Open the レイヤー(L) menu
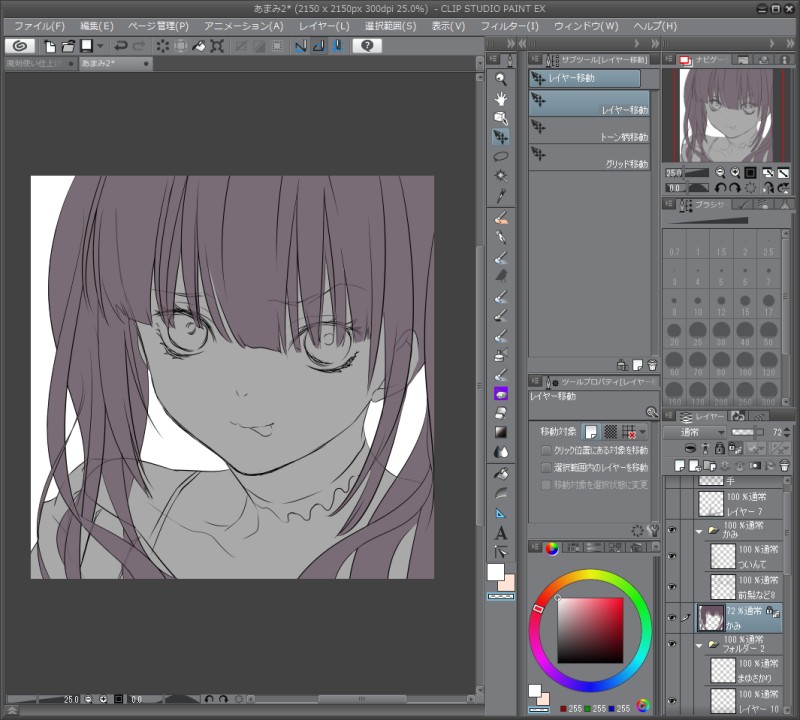 324,26
